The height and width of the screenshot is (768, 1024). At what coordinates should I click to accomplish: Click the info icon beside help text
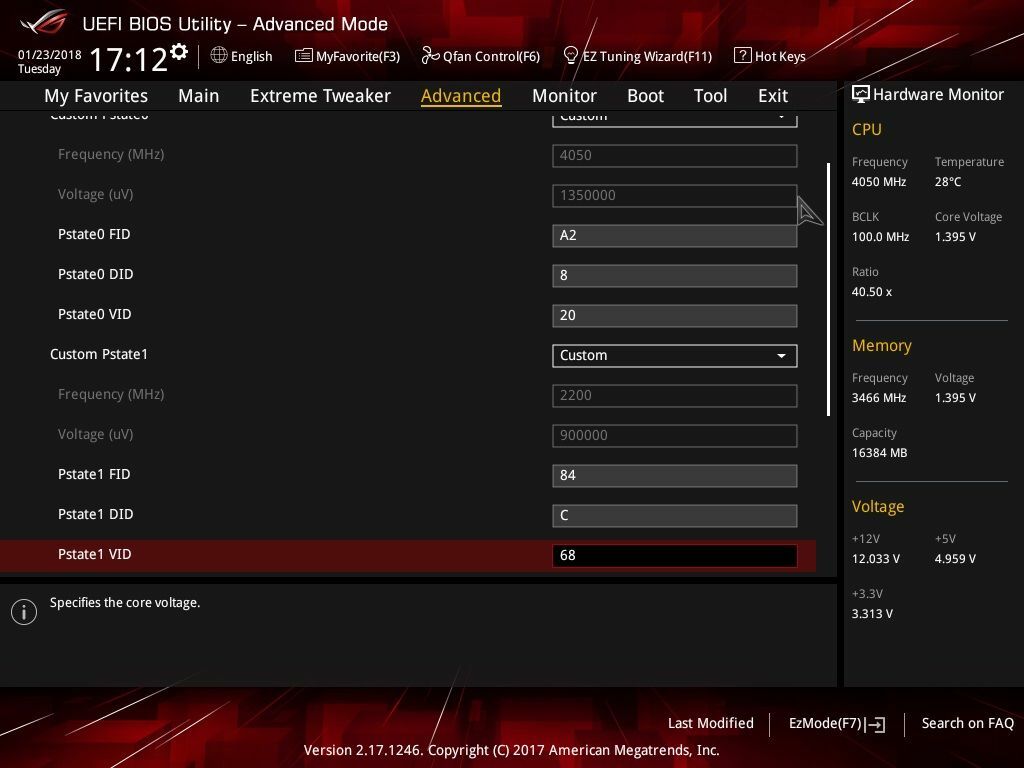pos(24,612)
